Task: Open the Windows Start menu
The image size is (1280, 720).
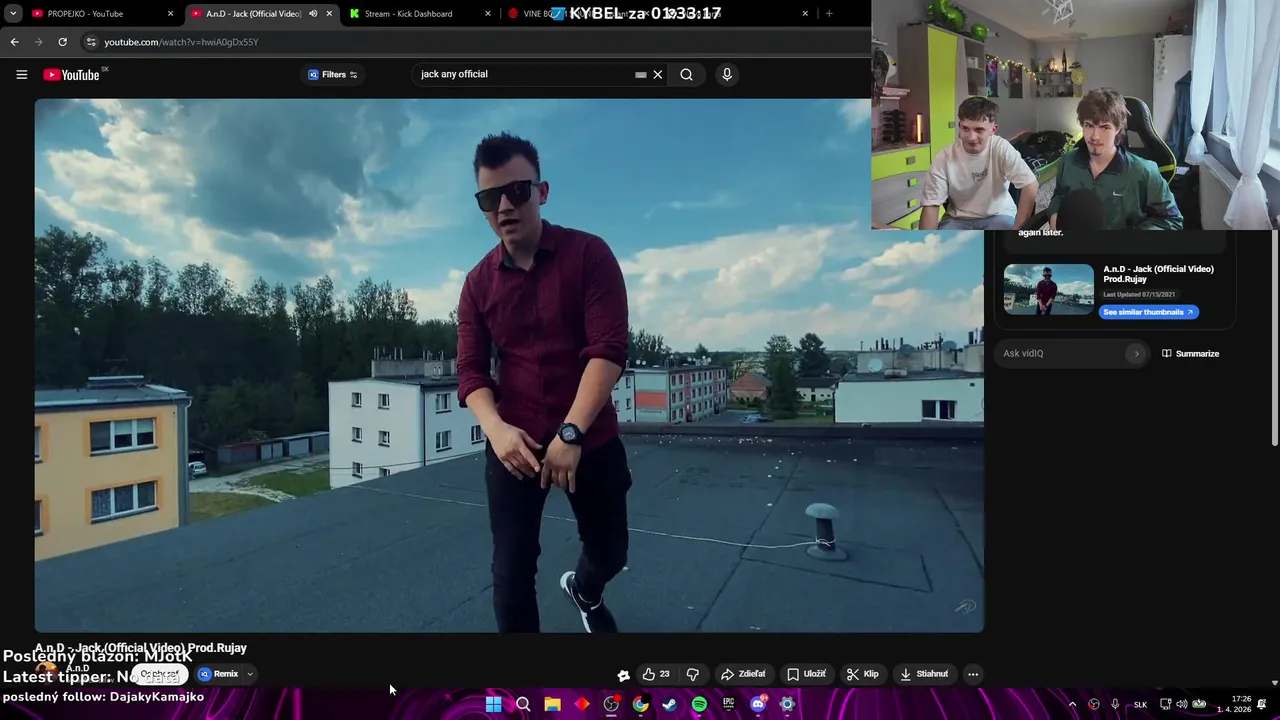Action: (x=493, y=704)
